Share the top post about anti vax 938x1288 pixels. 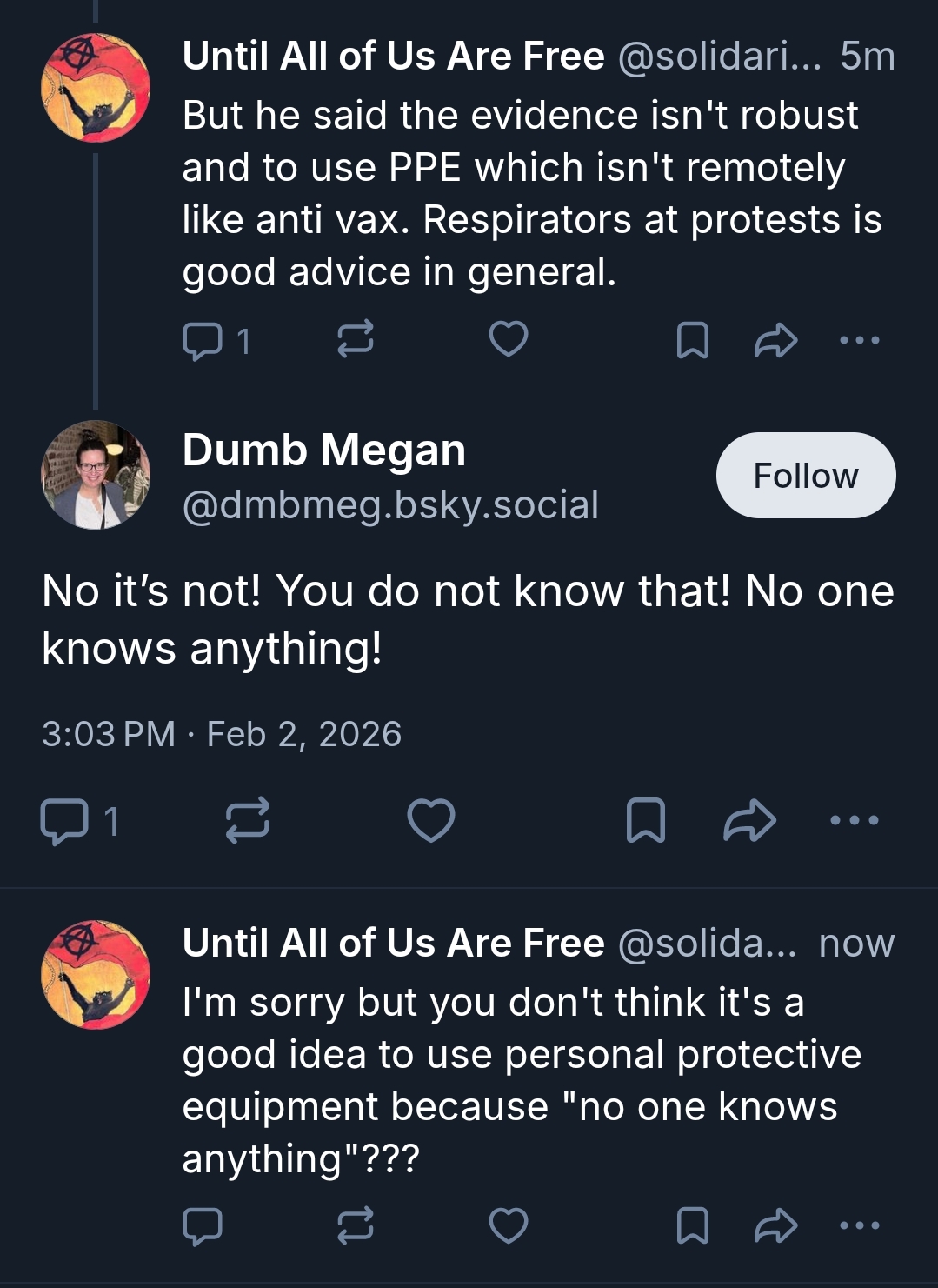tap(775, 340)
